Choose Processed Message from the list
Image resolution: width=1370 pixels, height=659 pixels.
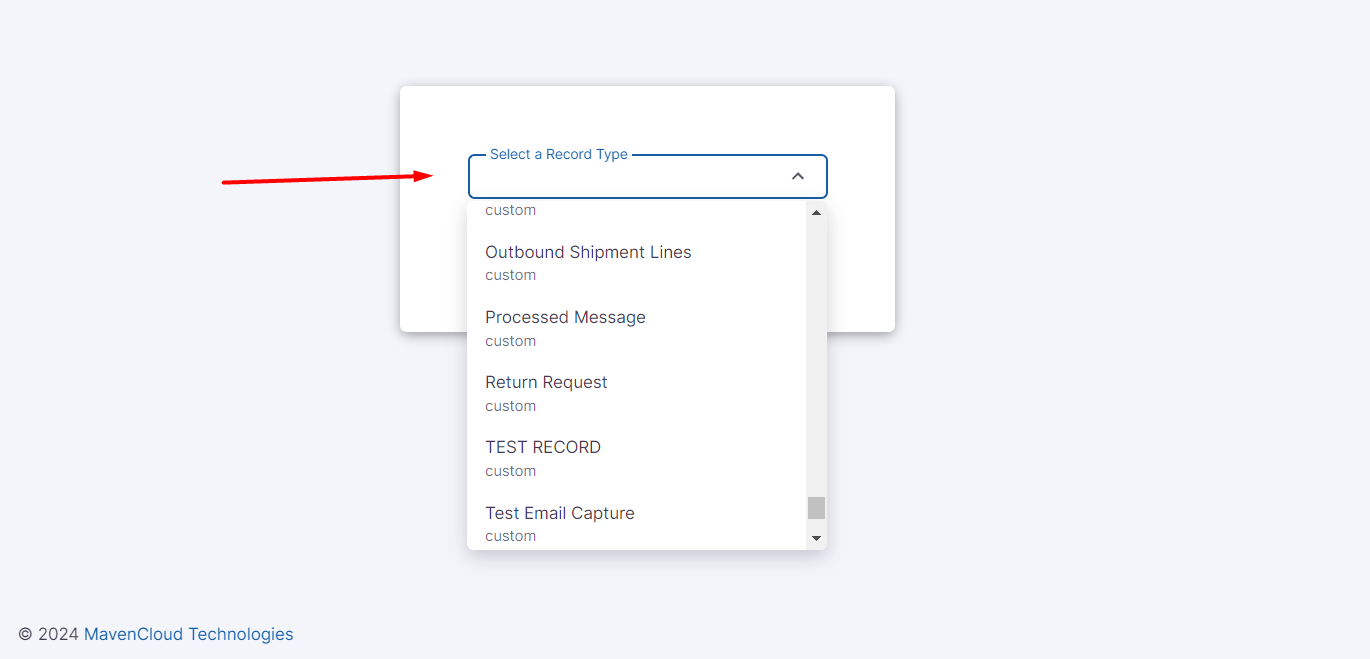click(565, 318)
